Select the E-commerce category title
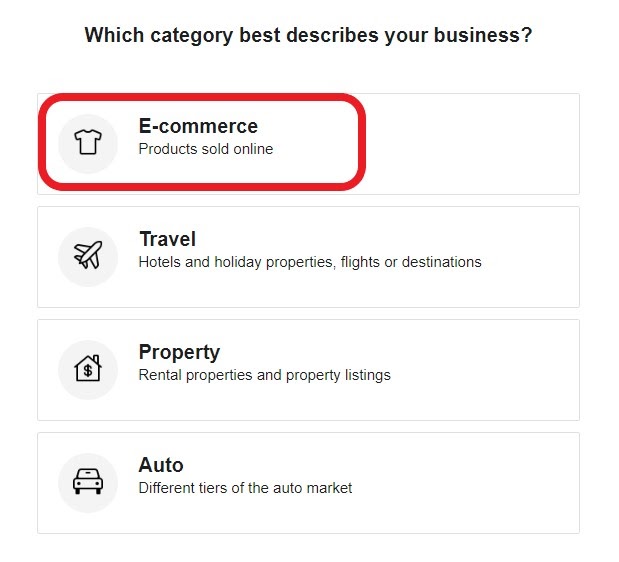The width and height of the screenshot is (619, 562). (x=198, y=126)
